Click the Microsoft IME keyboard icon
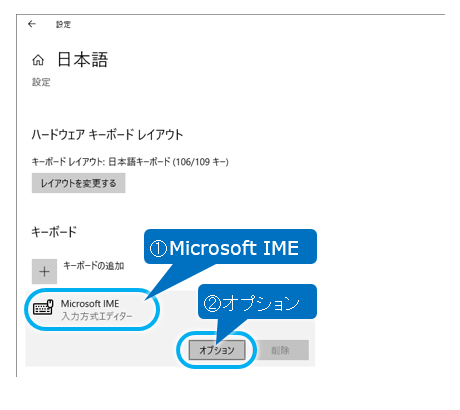 (x=43, y=308)
